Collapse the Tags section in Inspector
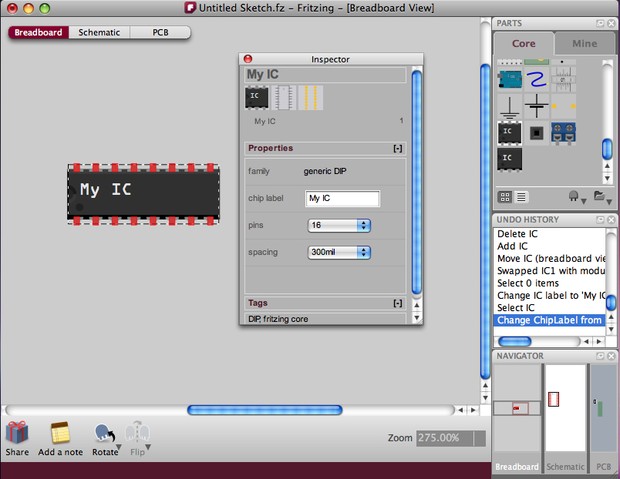 (398, 303)
